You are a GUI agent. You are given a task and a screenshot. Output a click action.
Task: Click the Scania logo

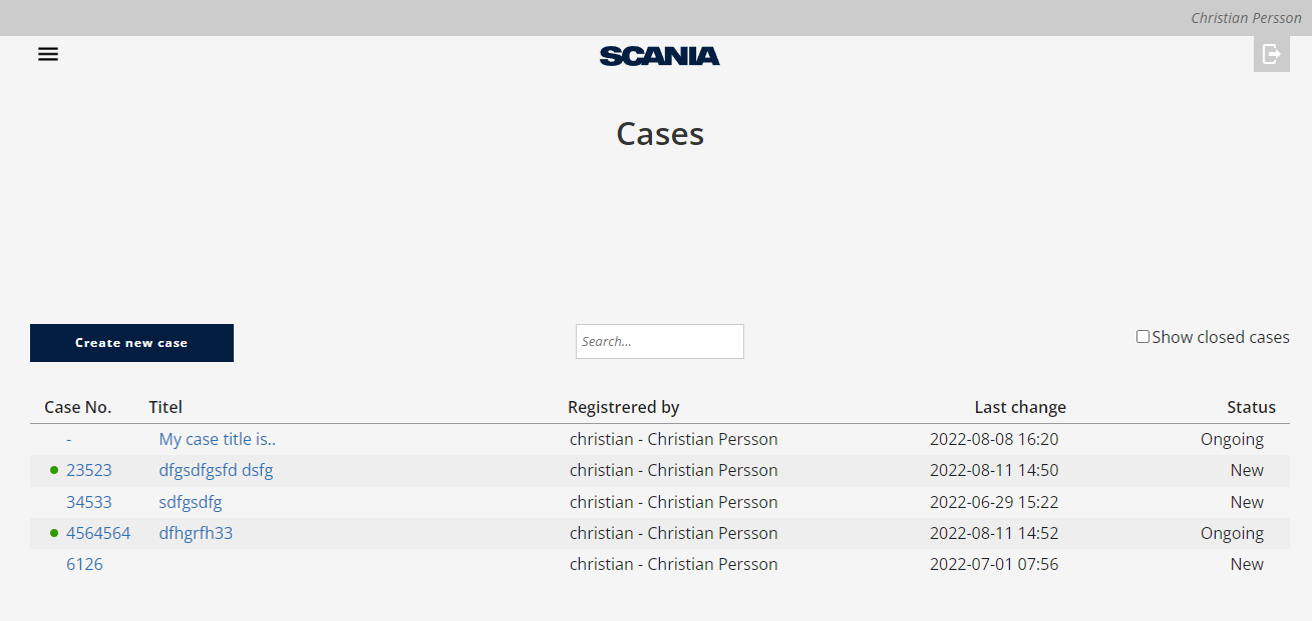[660, 56]
